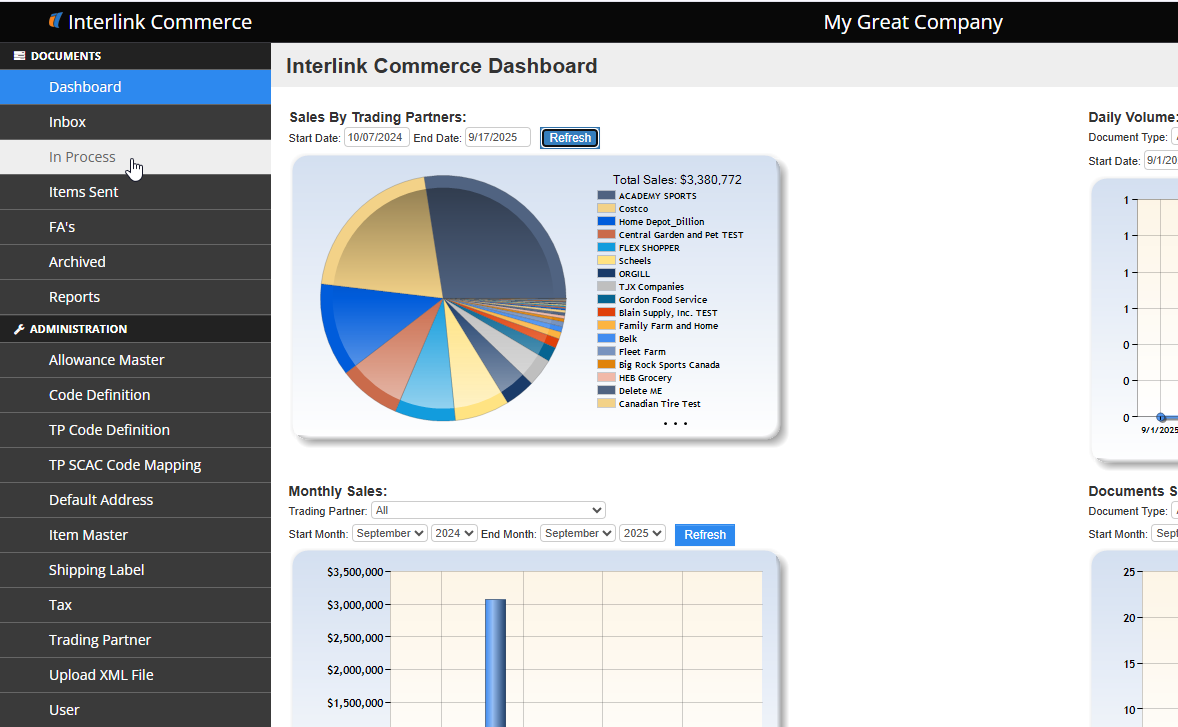Refresh the Sales By Trading Partners chart
The image size is (1178, 727).
569,138
